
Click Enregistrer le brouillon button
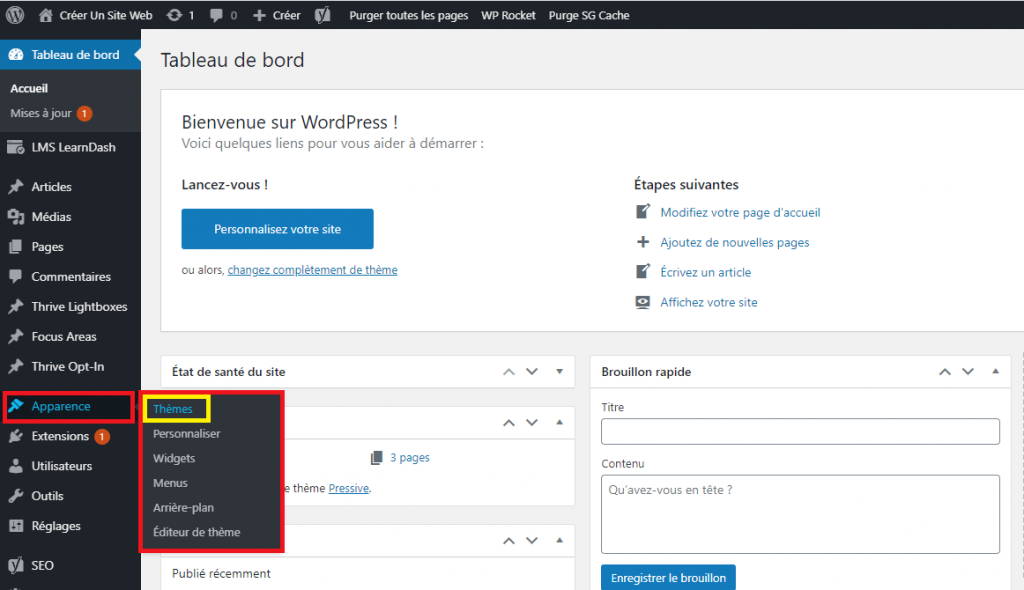(x=668, y=578)
